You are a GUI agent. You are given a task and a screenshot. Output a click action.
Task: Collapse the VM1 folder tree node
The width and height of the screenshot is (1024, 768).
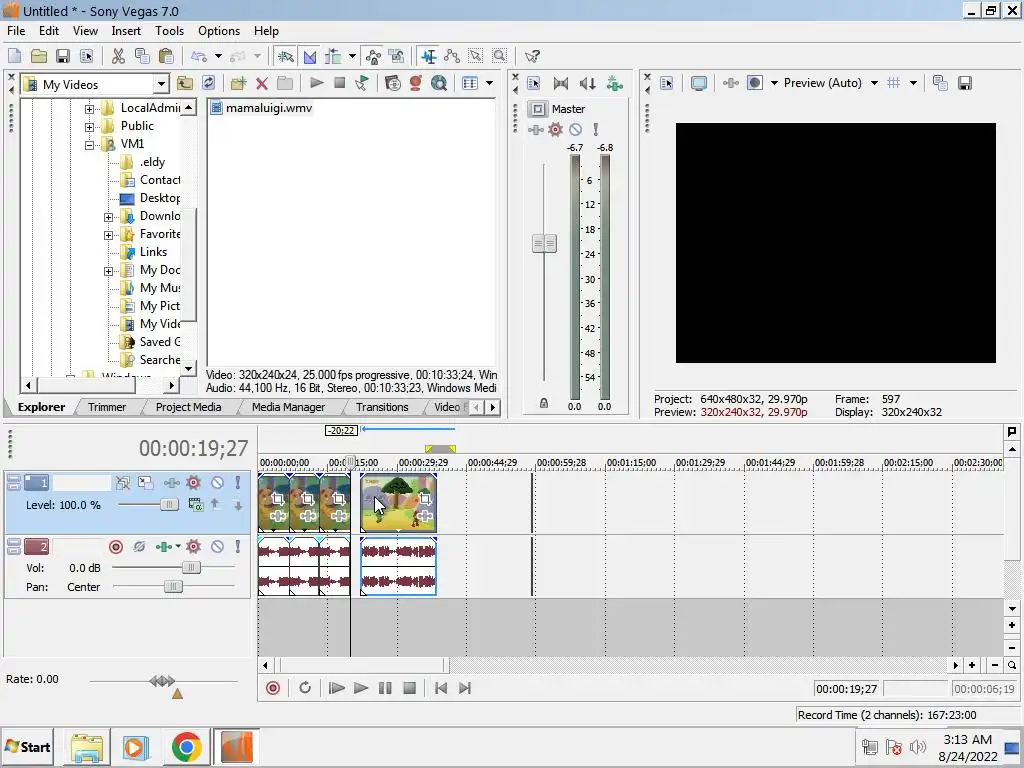tap(89, 145)
